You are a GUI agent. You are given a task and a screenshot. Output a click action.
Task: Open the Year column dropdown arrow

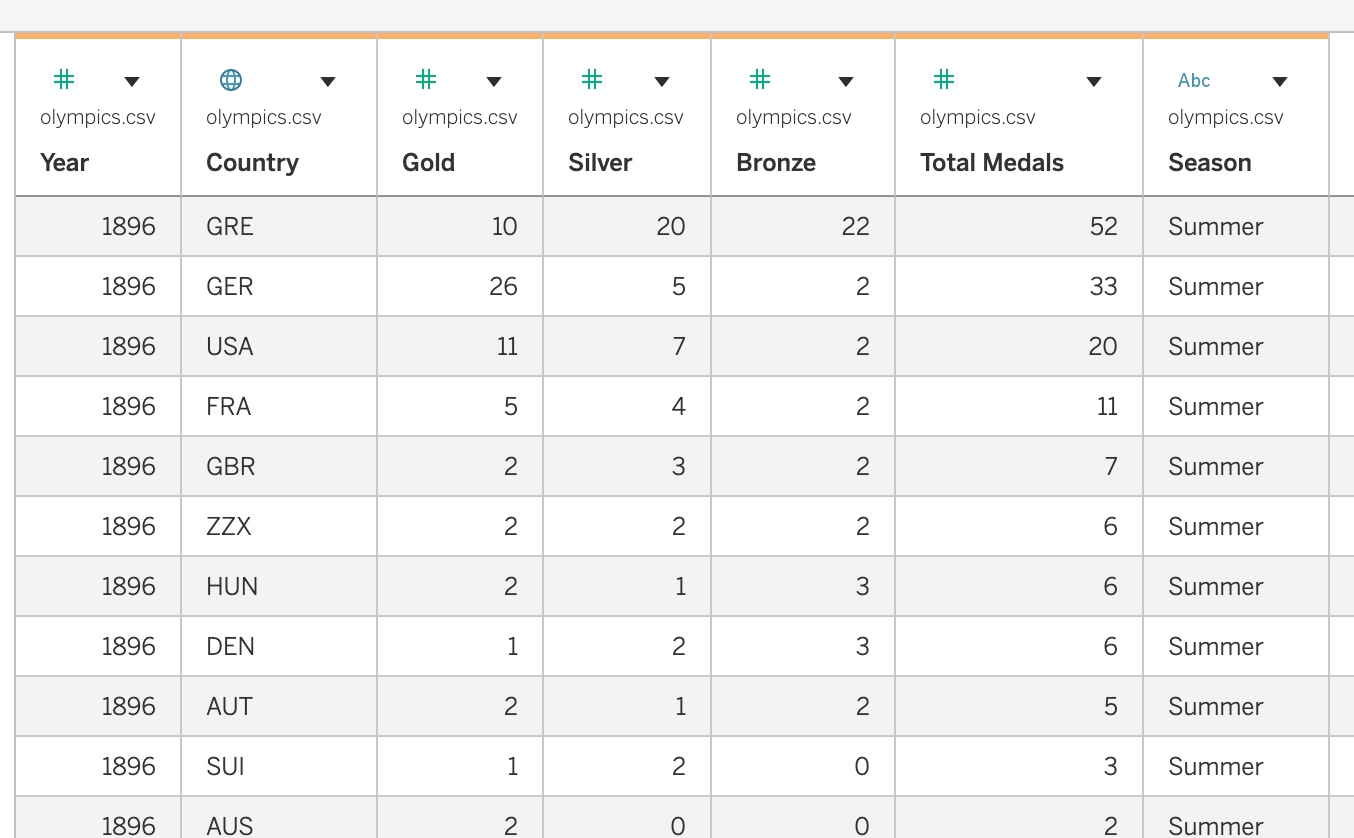click(x=131, y=82)
